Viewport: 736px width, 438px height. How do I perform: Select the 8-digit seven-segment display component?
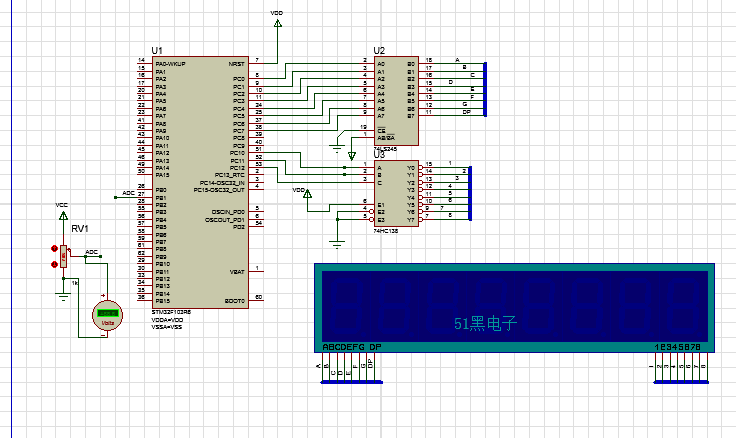pyautogui.click(x=514, y=307)
